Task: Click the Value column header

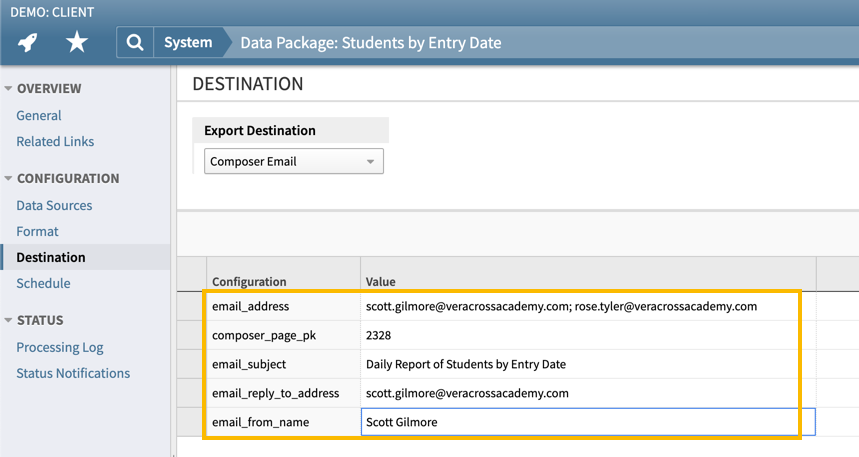Action: pyautogui.click(x=588, y=274)
